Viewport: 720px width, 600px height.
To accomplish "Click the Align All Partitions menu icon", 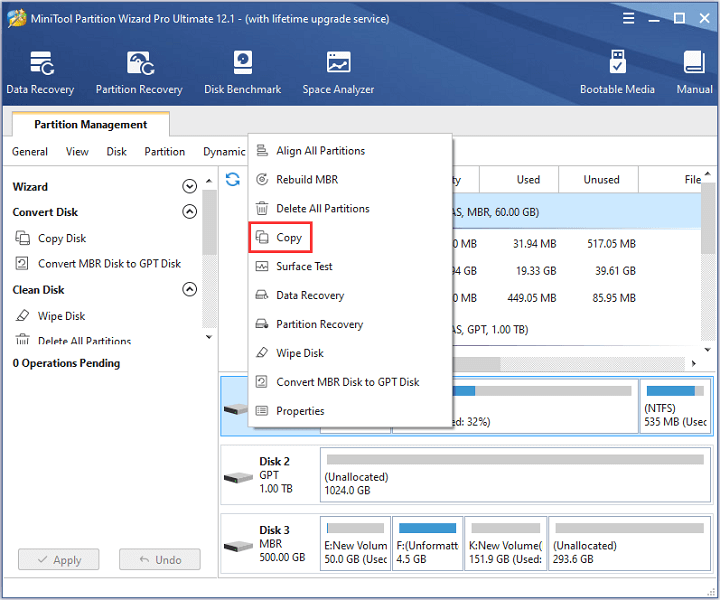I will [262, 150].
